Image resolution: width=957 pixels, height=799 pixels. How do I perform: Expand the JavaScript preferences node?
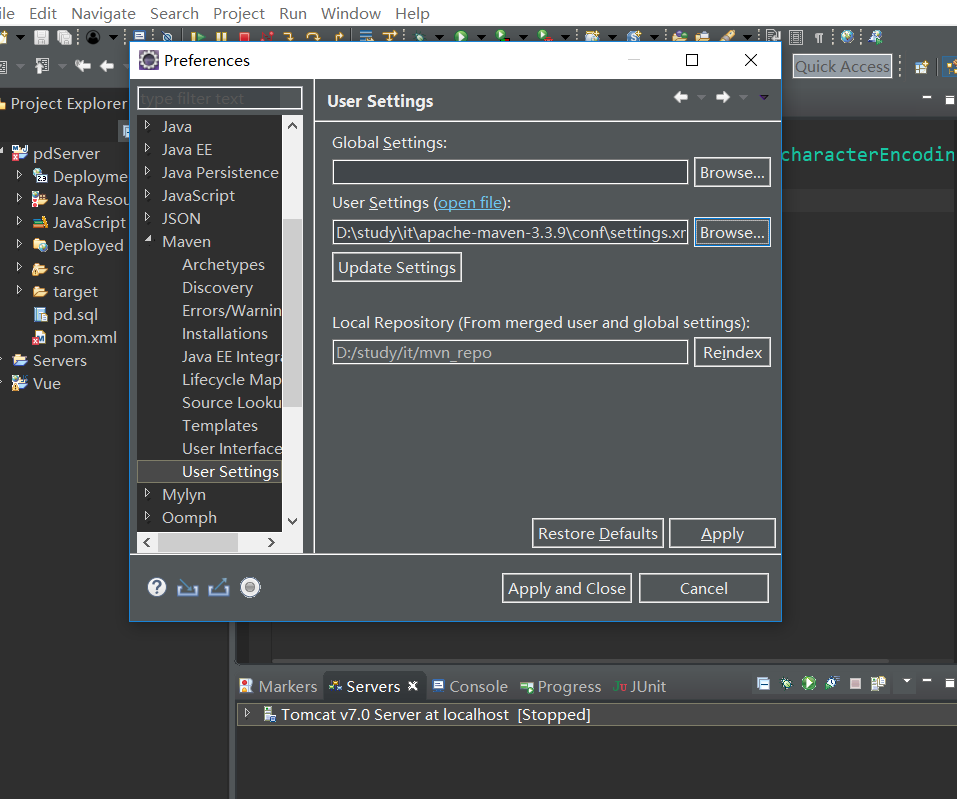pyautogui.click(x=147, y=195)
